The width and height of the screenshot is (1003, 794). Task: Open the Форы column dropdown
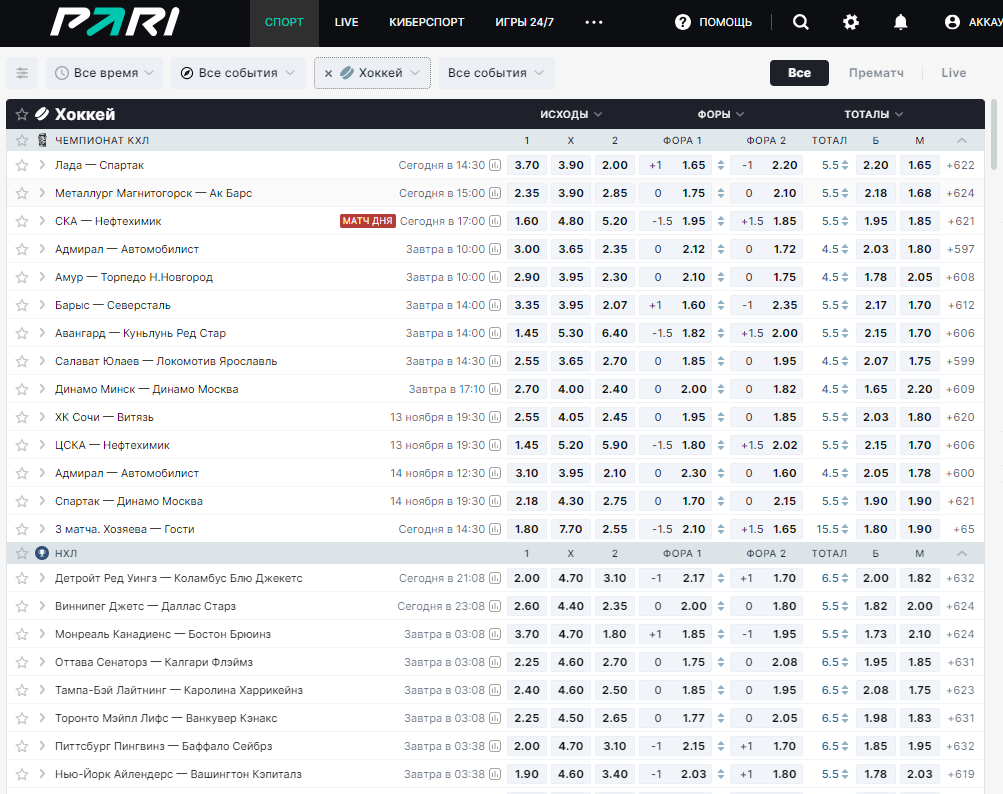pos(720,115)
